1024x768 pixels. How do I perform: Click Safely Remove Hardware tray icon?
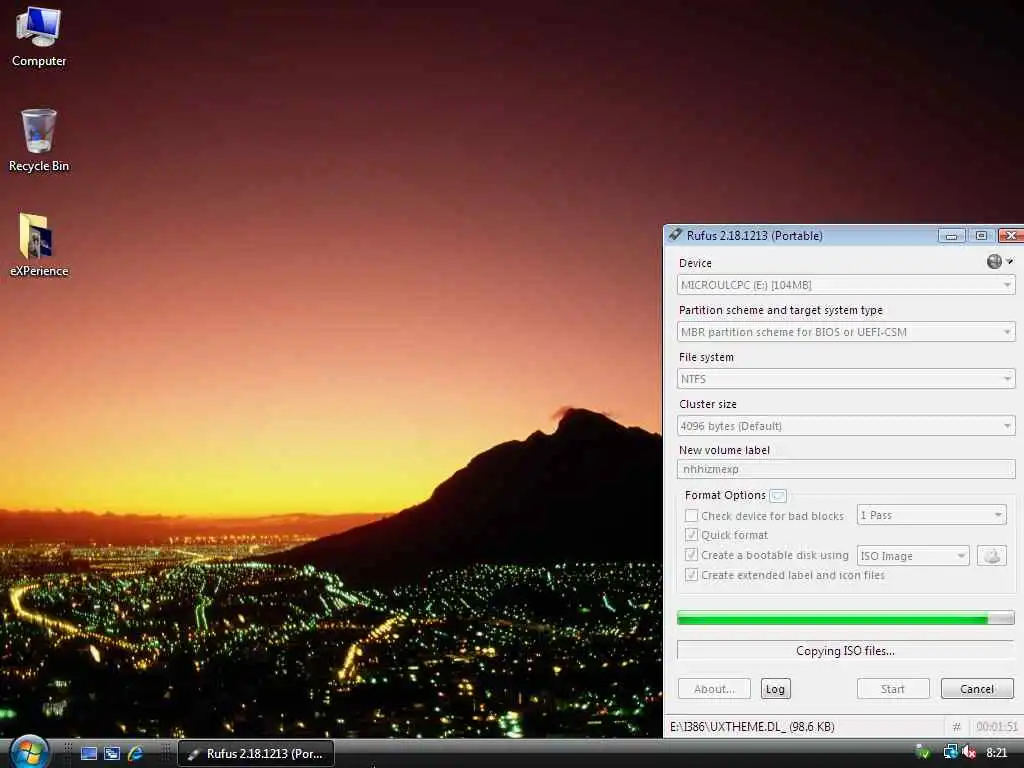click(x=923, y=752)
